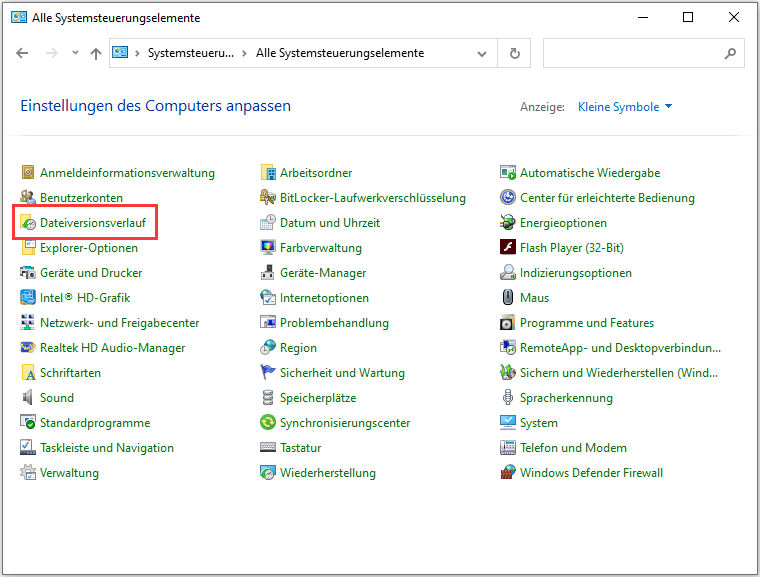
Task: Open the Programme und Features link
Action: [586, 323]
